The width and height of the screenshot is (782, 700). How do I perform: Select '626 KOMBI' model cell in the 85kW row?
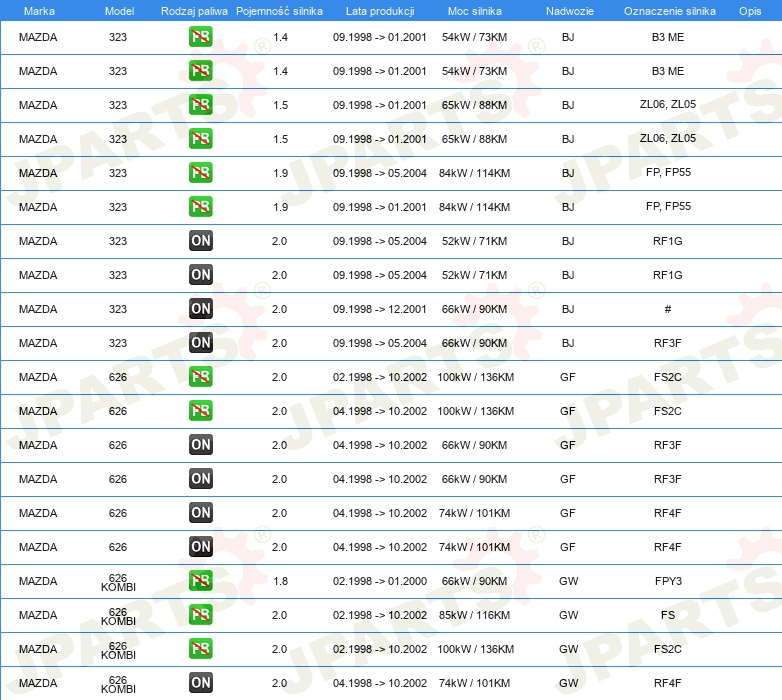coord(118,616)
